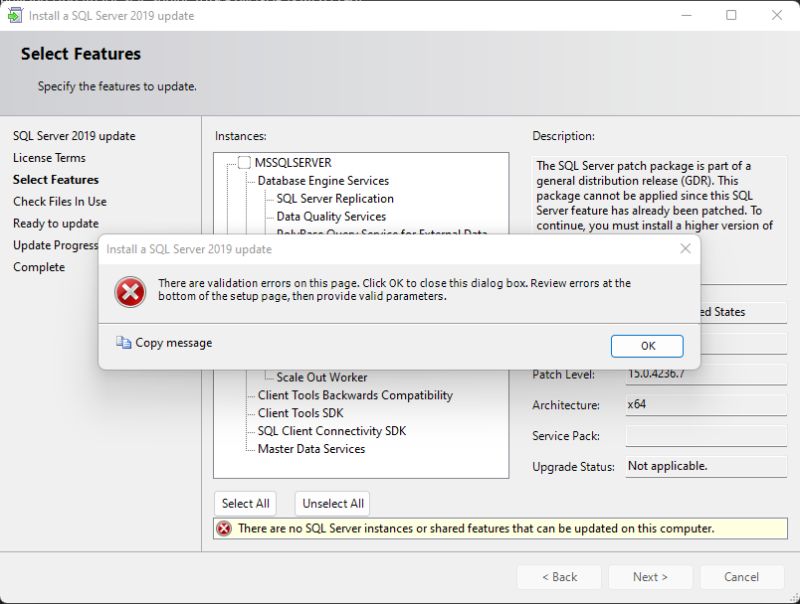
Task: Open License Terms in the left navigation
Action: click(49, 157)
